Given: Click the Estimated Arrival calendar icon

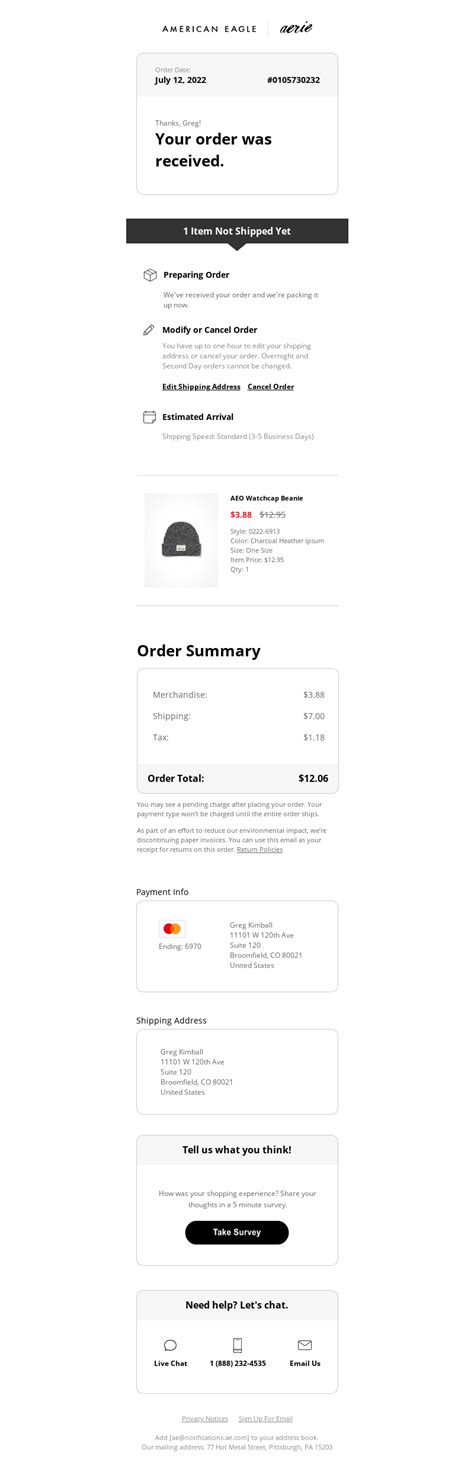Looking at the screenshot, I should tap(149, 417).
